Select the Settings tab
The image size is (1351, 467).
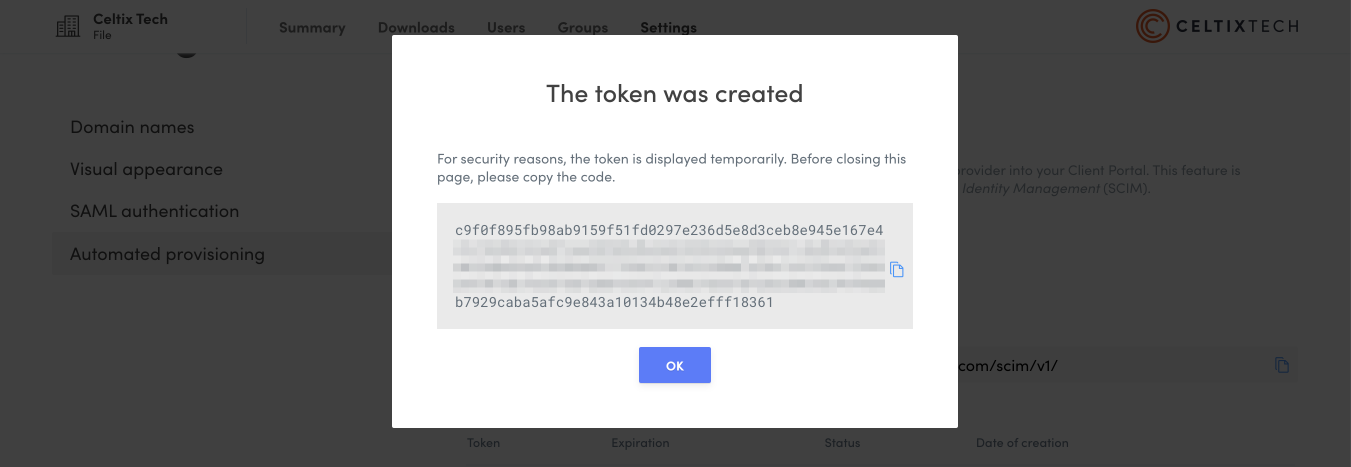[x=668, y=28]
